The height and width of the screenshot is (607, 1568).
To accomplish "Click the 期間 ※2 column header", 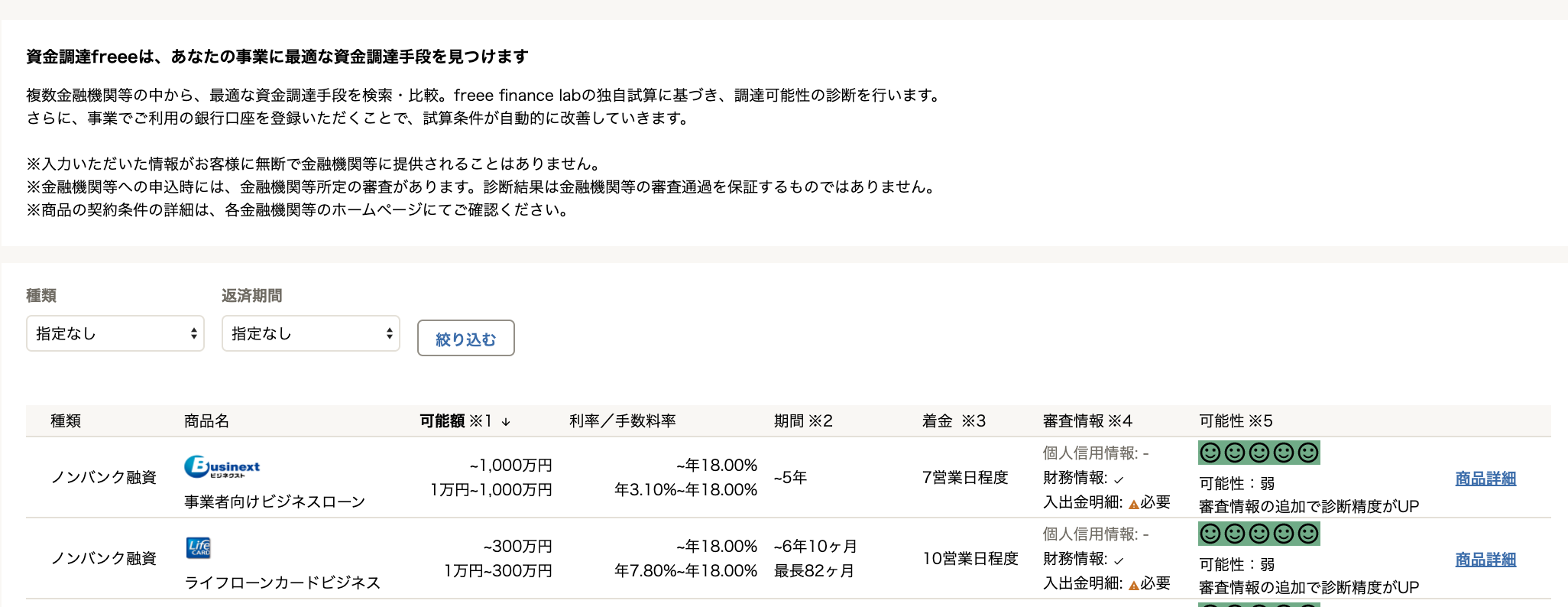I will tap(803, 420).
